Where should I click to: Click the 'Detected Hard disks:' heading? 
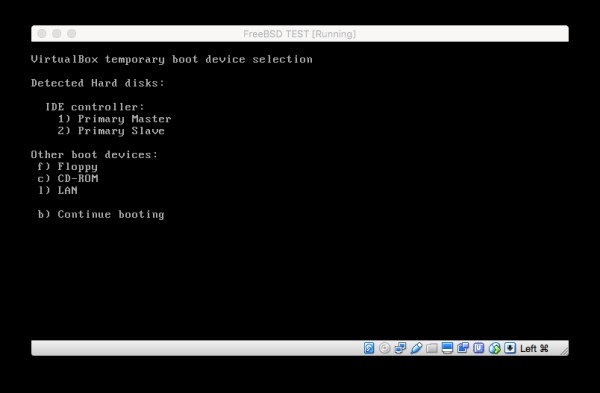click(98, 83)
